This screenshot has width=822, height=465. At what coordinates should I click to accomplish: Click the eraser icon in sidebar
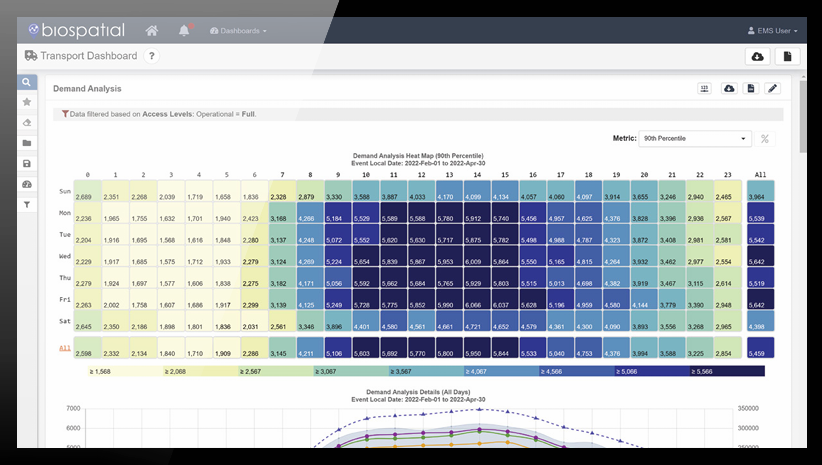(27, 123)
